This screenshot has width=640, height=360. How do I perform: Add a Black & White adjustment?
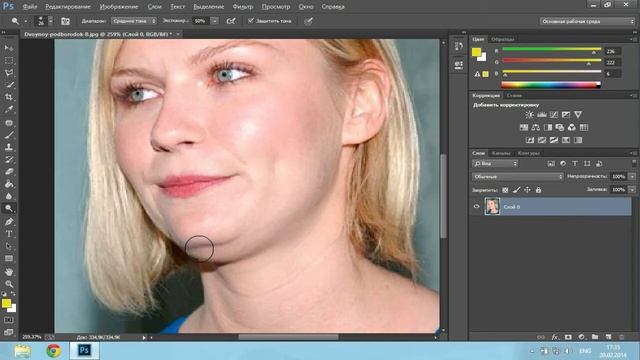click(548, 127)
